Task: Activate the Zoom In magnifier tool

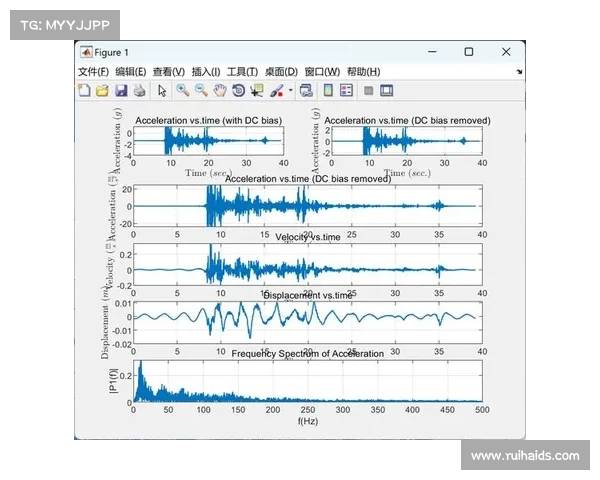Action: 183,90
